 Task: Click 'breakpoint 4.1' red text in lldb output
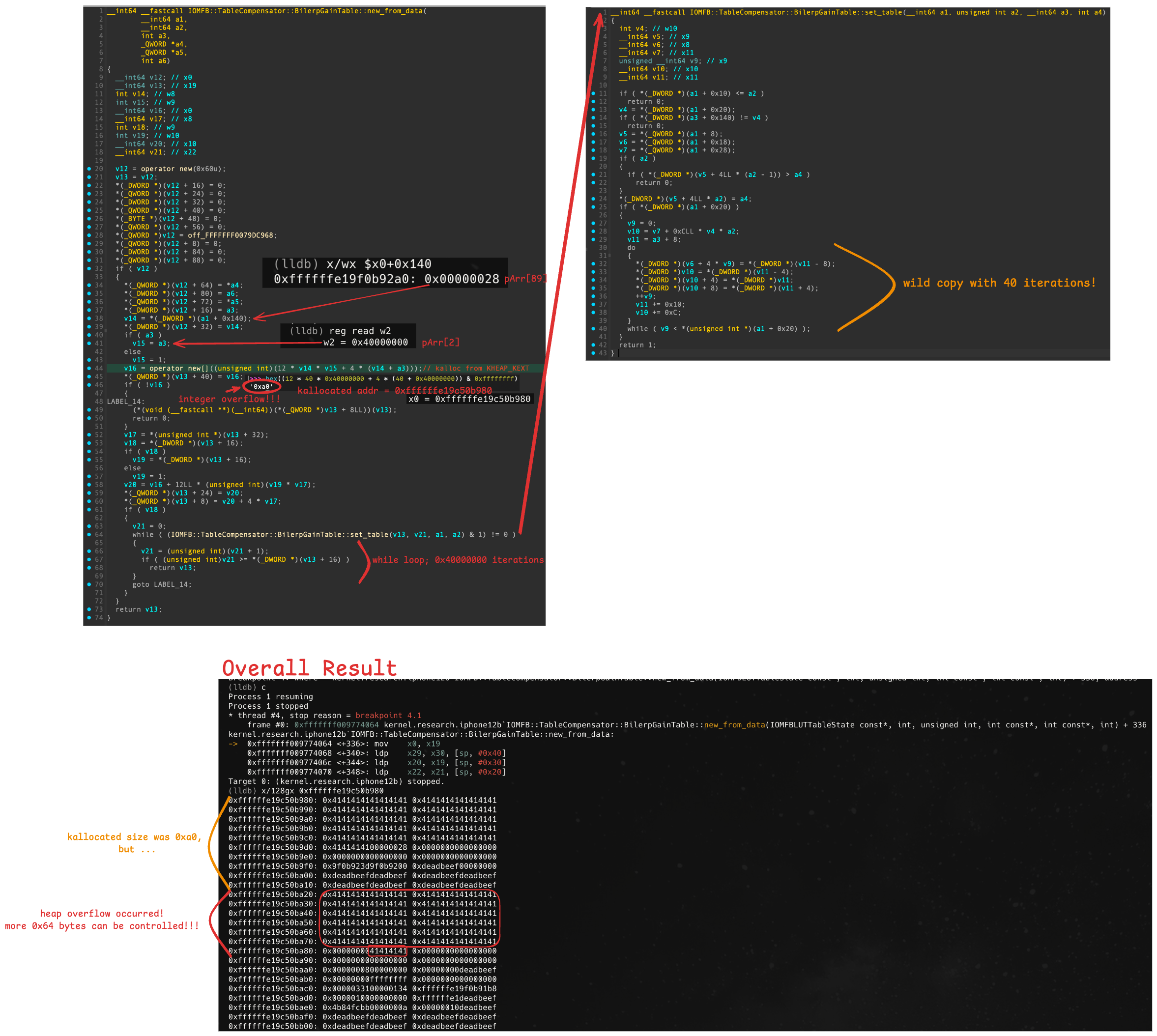coord(388,716)
